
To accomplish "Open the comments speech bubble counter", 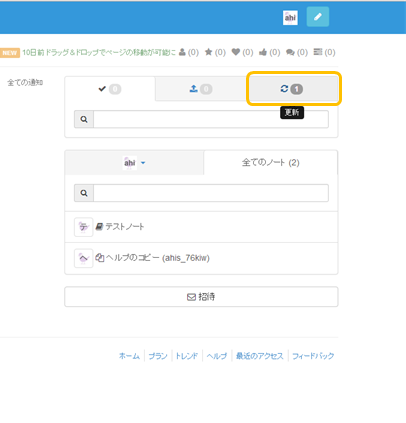I will [297, 52].
